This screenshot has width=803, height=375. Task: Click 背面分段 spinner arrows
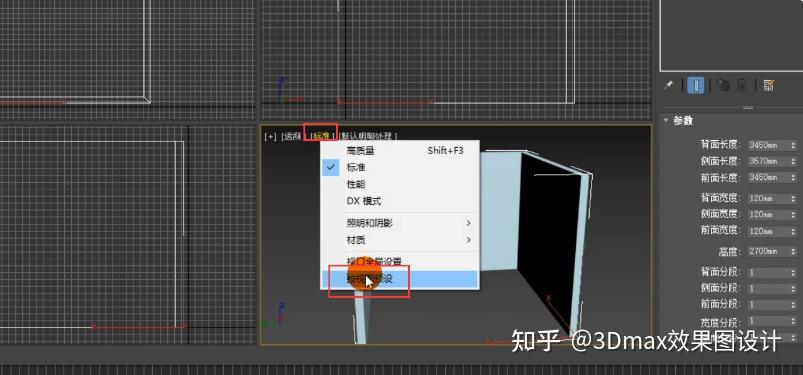click(793, 272)
